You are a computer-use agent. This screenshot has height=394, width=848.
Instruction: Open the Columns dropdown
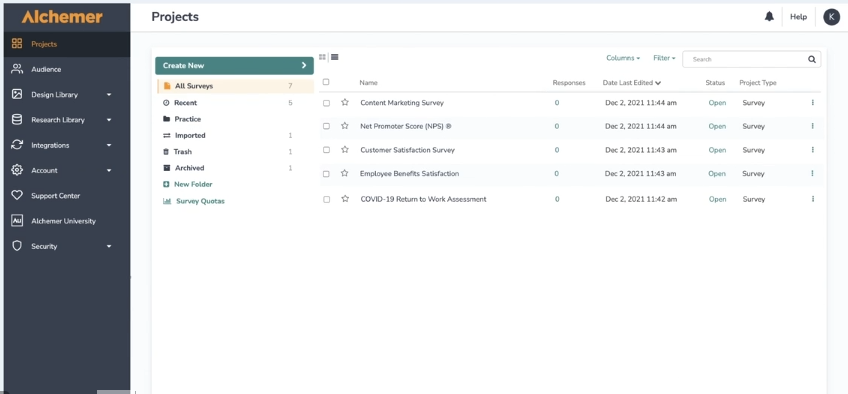pyautogui.click(x=623, y=58)
